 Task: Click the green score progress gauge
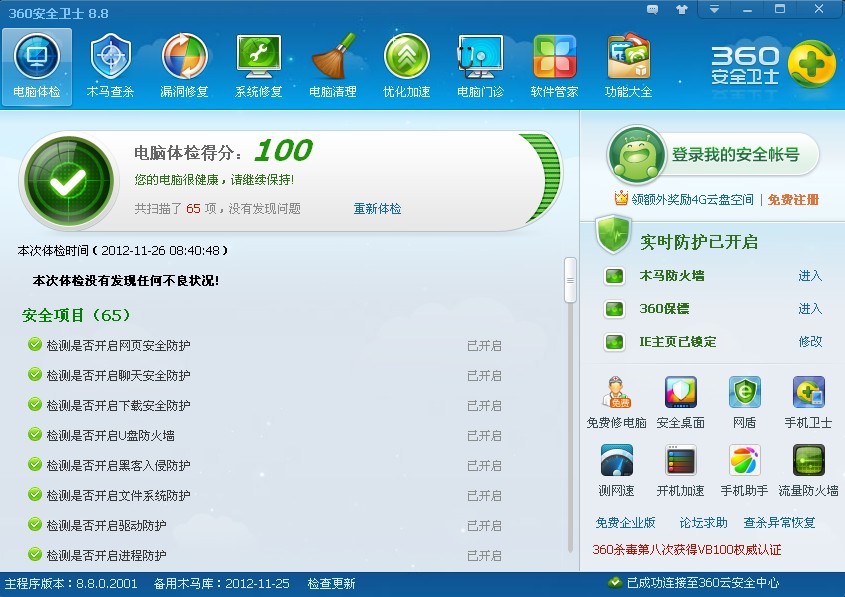click(544, 178)
